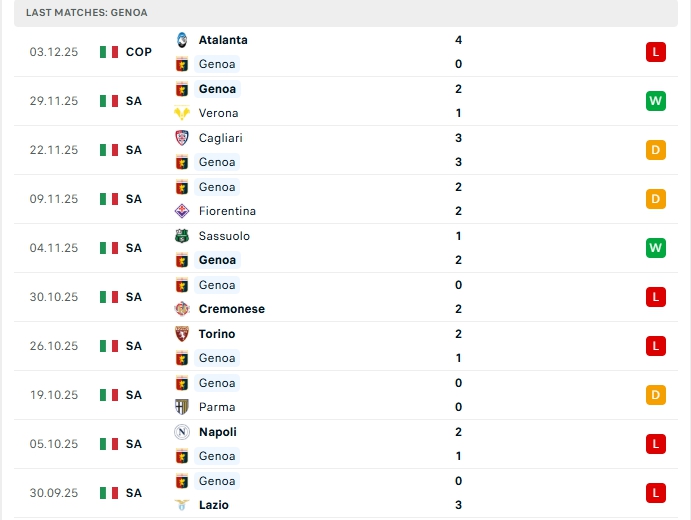The width and height of the screenshot is (691, 520).
Task: Open the Torino team link
Action: [217, 334]
